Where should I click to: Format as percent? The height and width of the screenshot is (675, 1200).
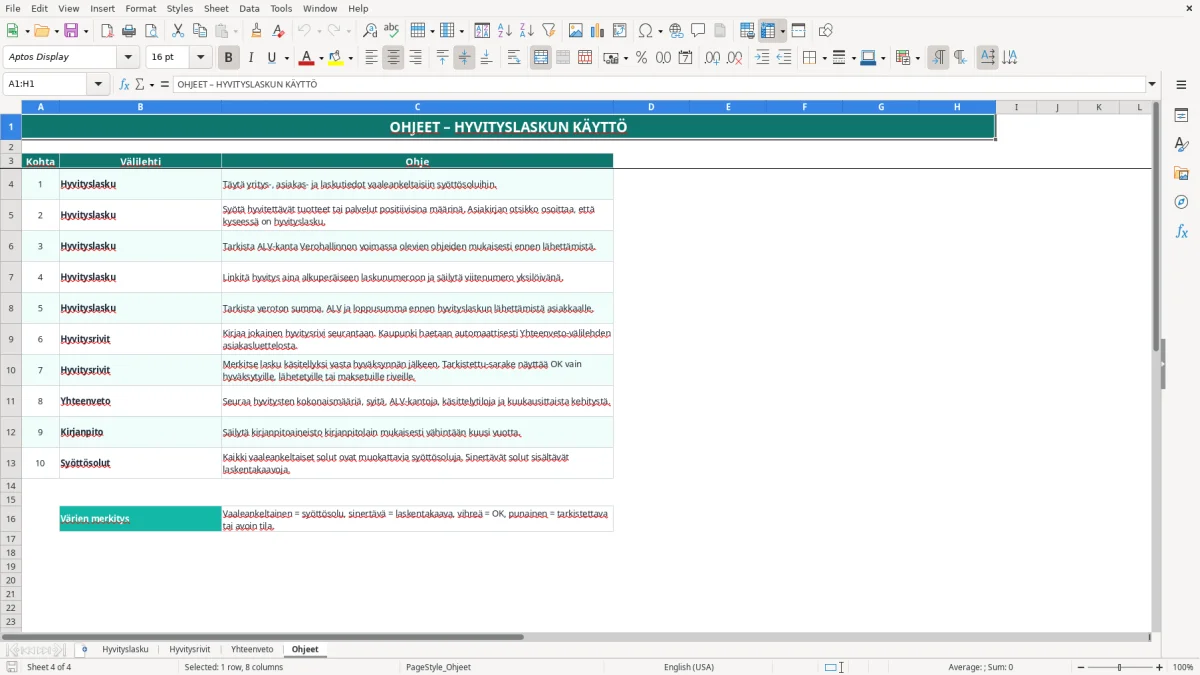pyautogui.click(x=641, y=58)
